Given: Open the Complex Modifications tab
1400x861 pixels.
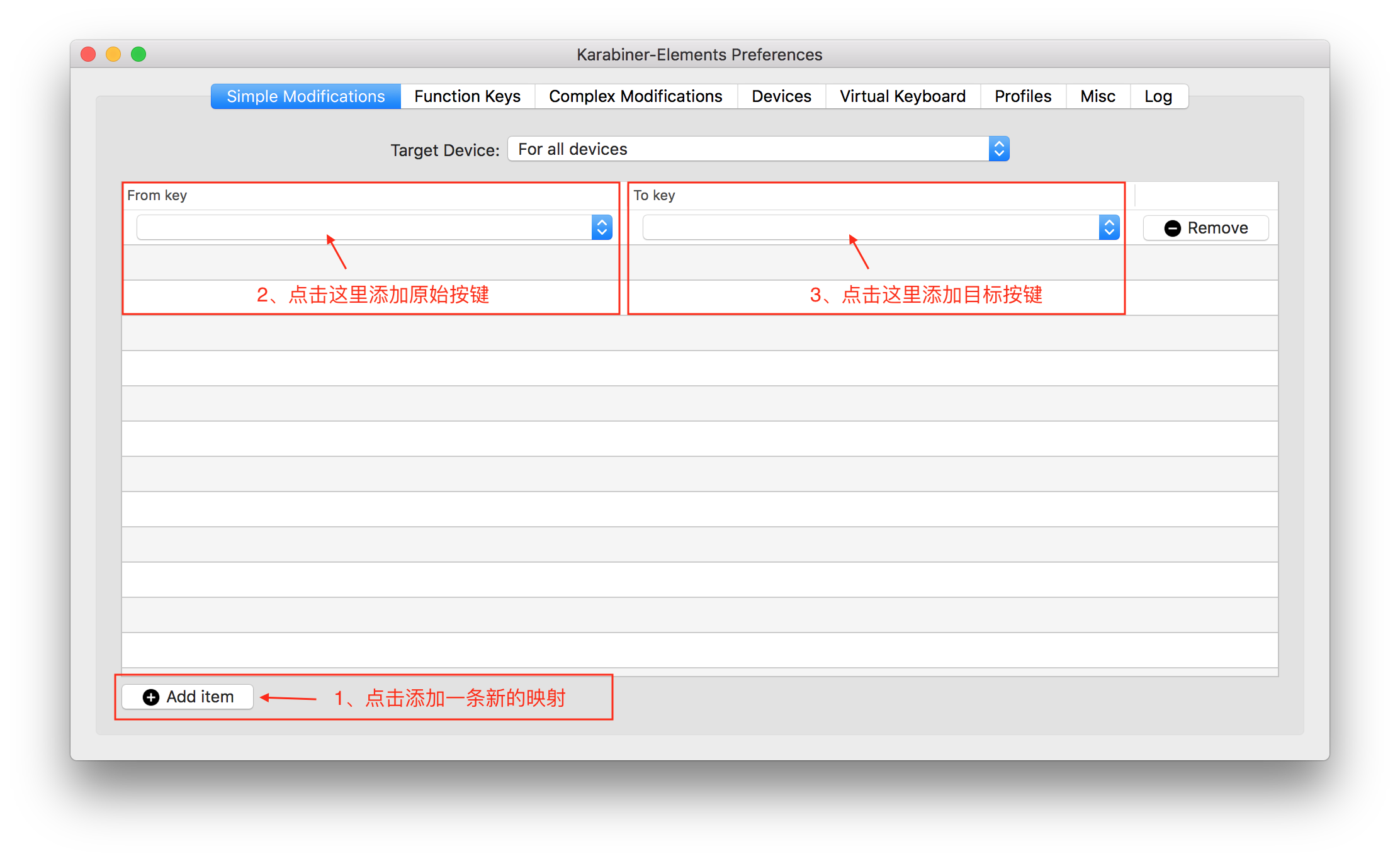Looking at the screenshot, I should pos(635,96).
